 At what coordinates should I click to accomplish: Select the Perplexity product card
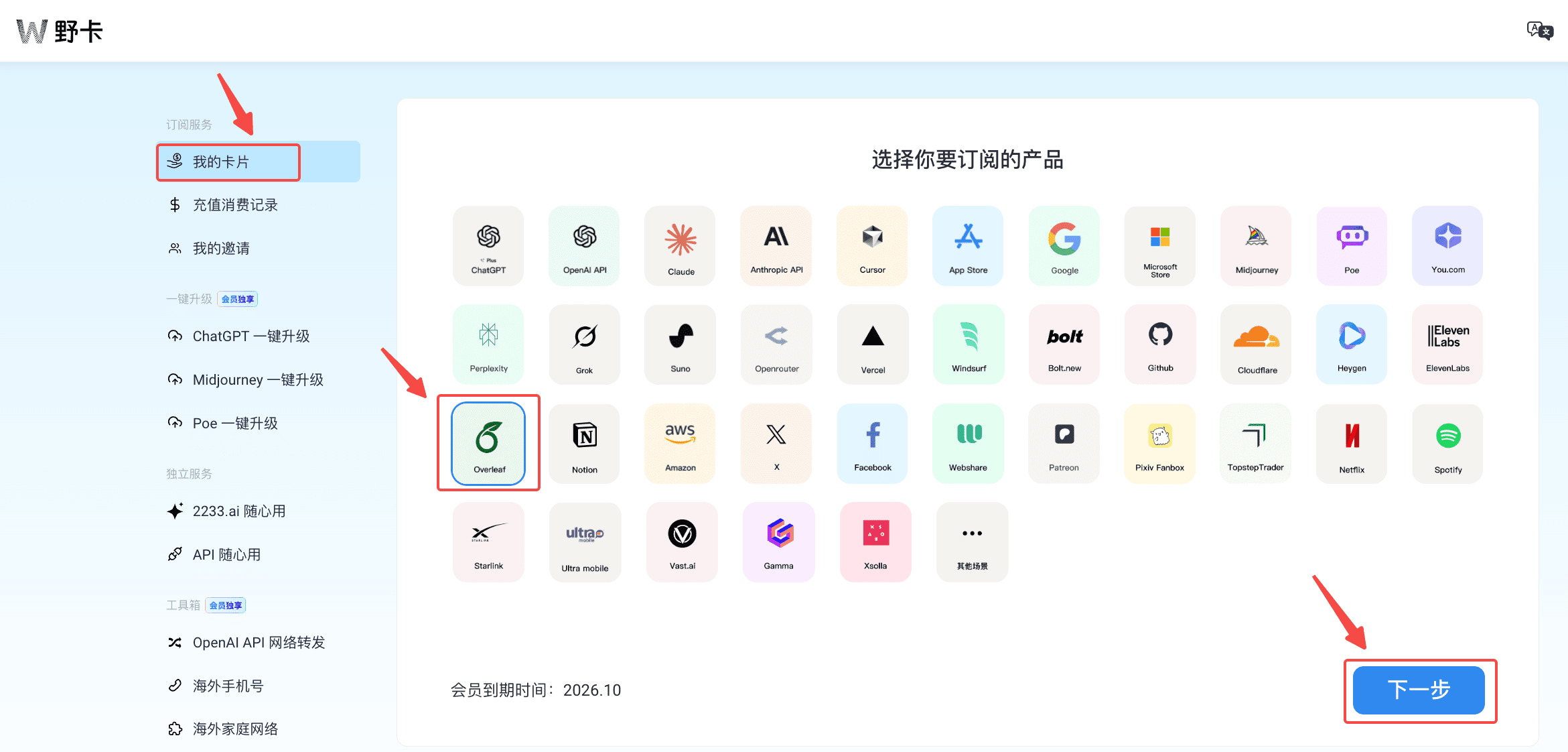coord(488,344)
